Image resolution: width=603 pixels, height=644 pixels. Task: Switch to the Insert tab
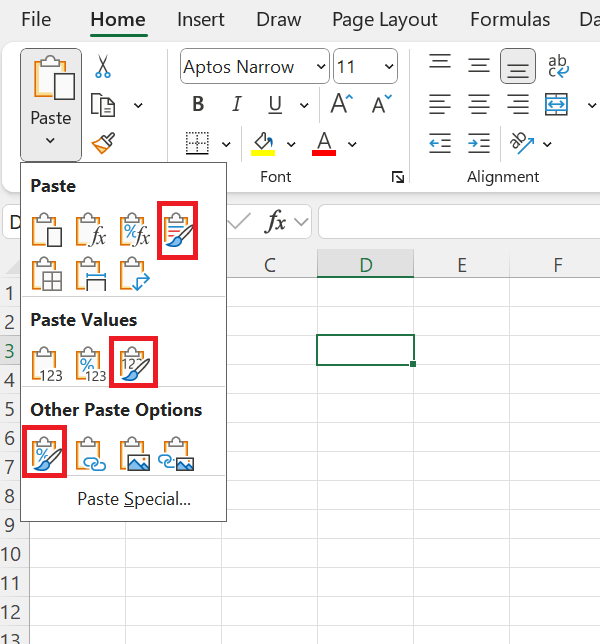click(x=201, y=19)
